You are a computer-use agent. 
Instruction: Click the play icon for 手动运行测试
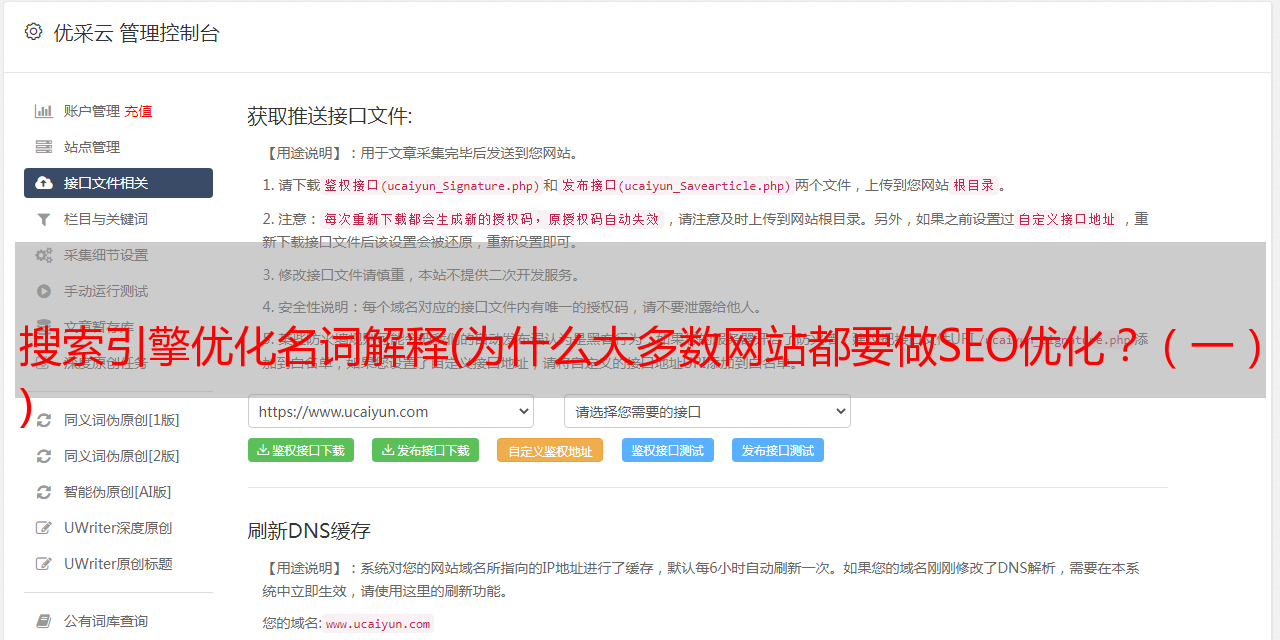pos(44,291)
